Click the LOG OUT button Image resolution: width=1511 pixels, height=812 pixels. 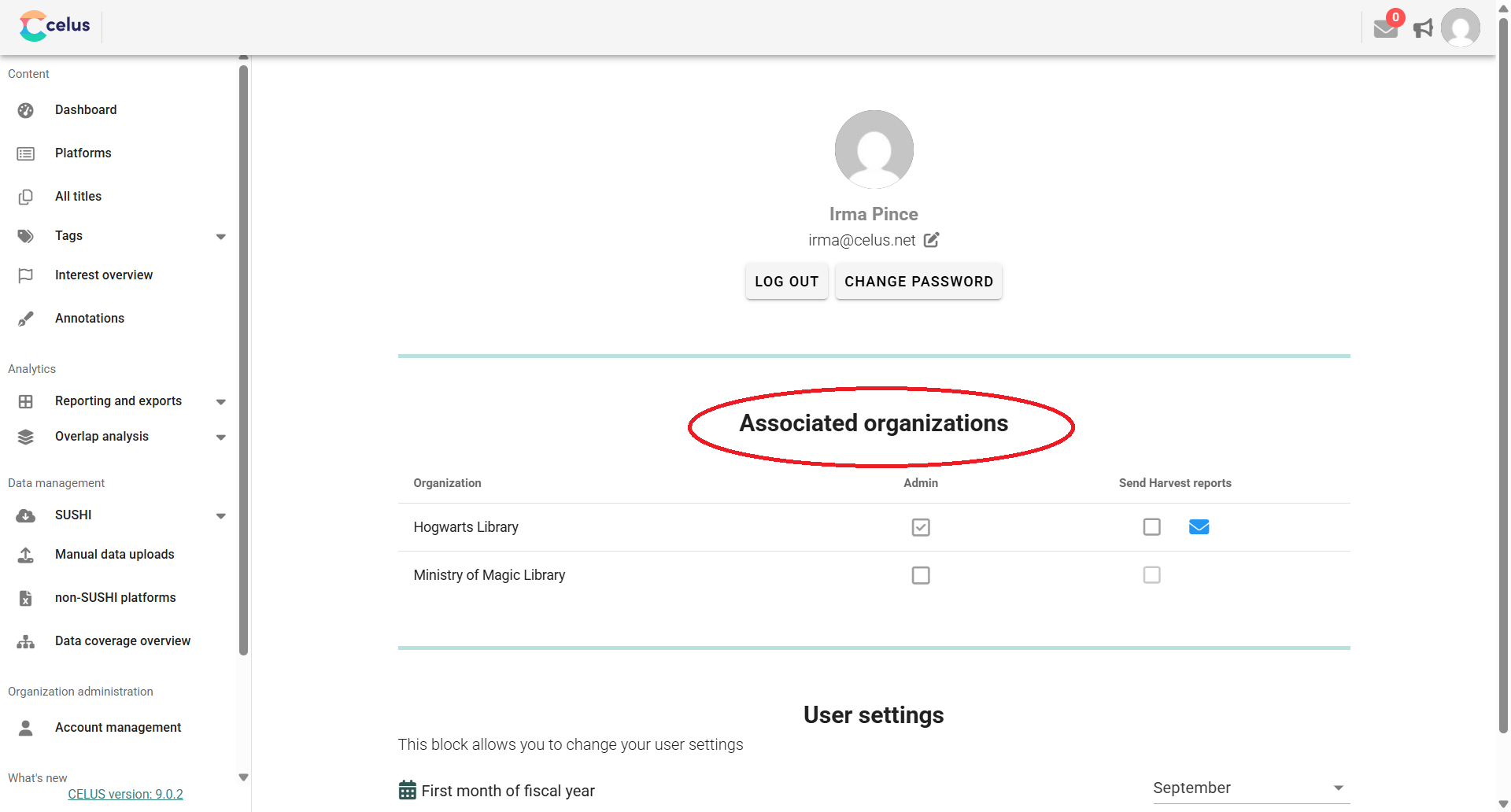(787, 282)
